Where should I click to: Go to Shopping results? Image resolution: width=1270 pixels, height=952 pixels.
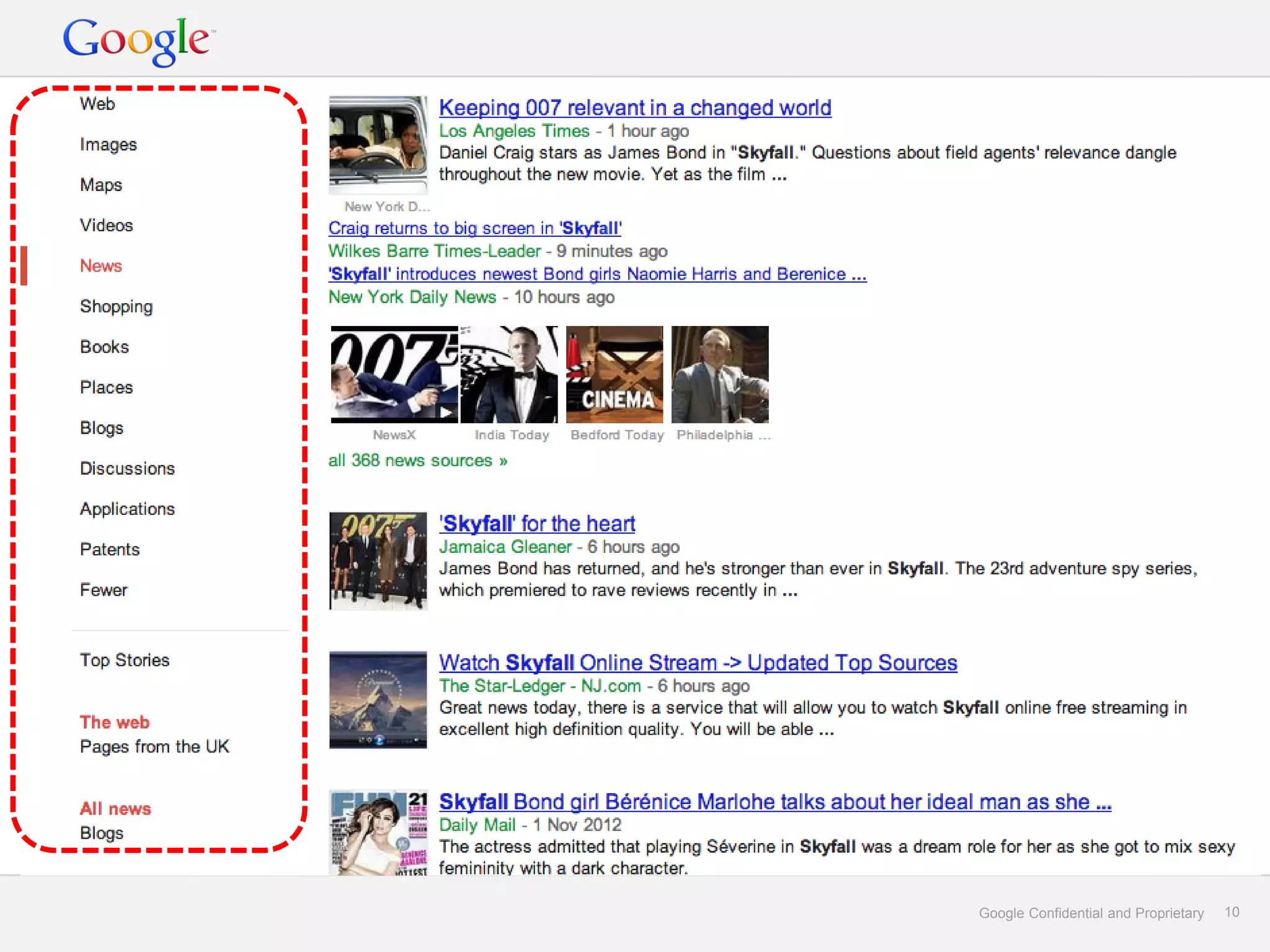(x=116, y=306)
